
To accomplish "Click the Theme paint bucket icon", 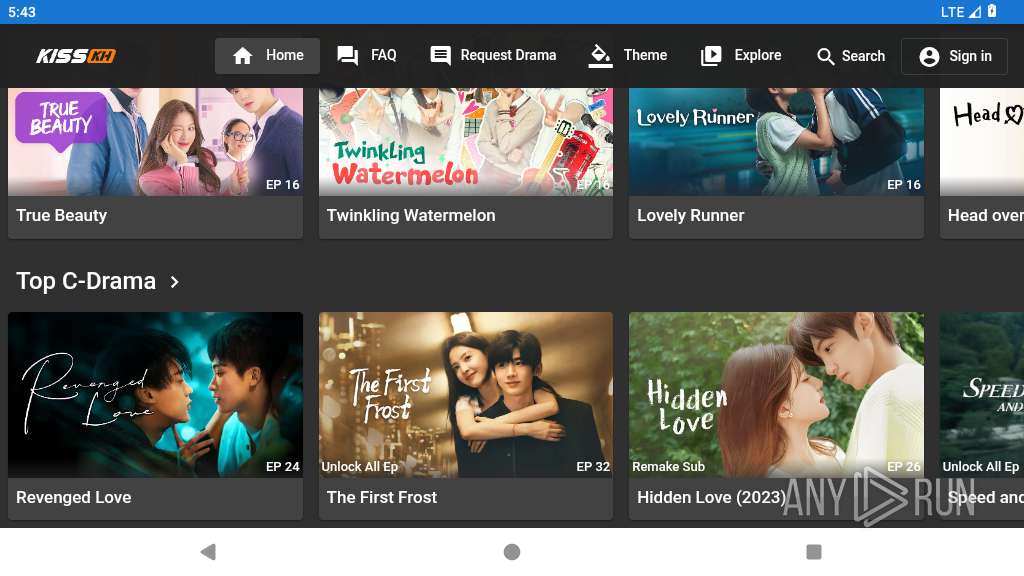I will (x=600, y=56).
